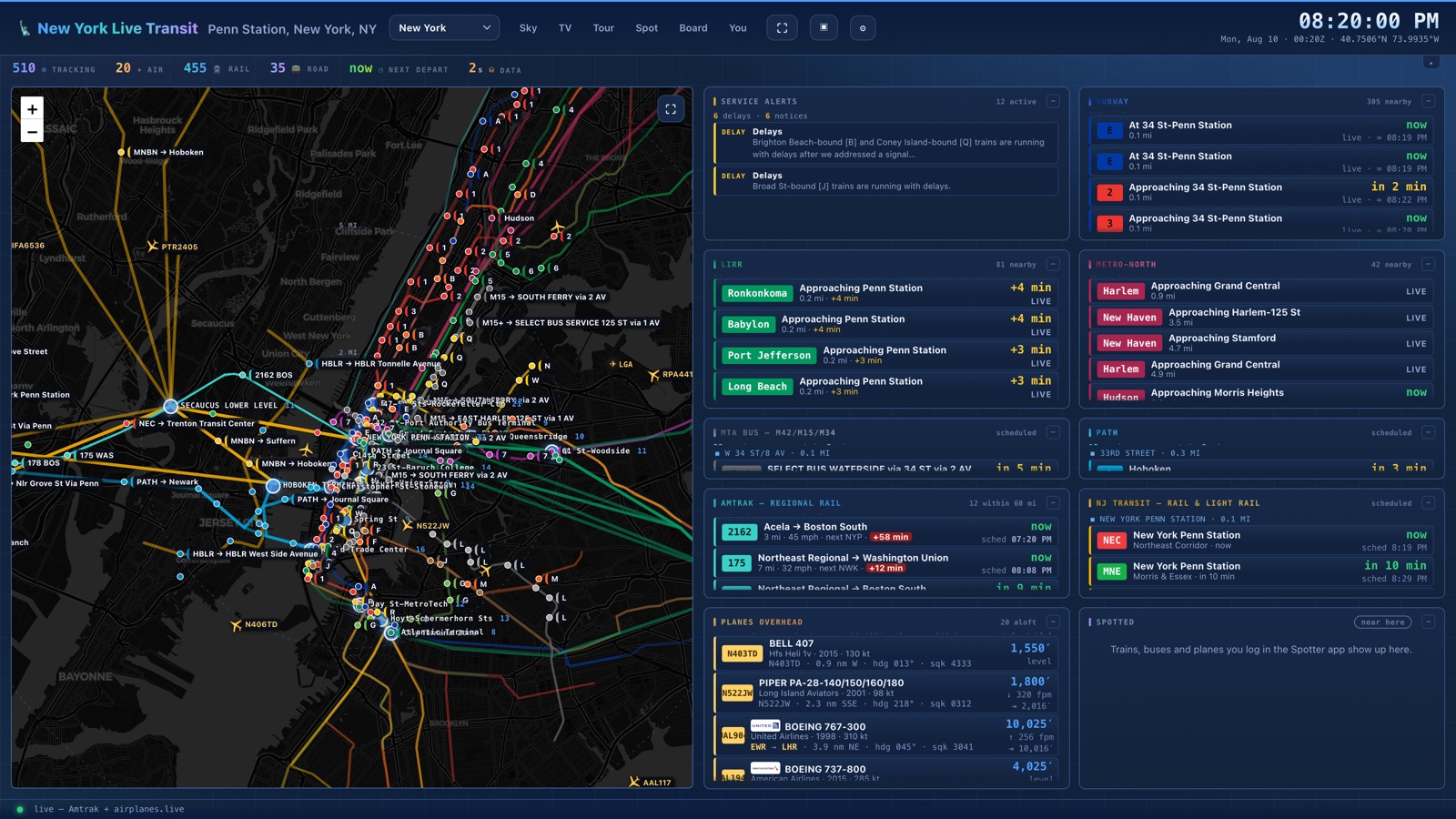
Task: Collapse the Subway panel
Action: click(x=1428, y=101)
